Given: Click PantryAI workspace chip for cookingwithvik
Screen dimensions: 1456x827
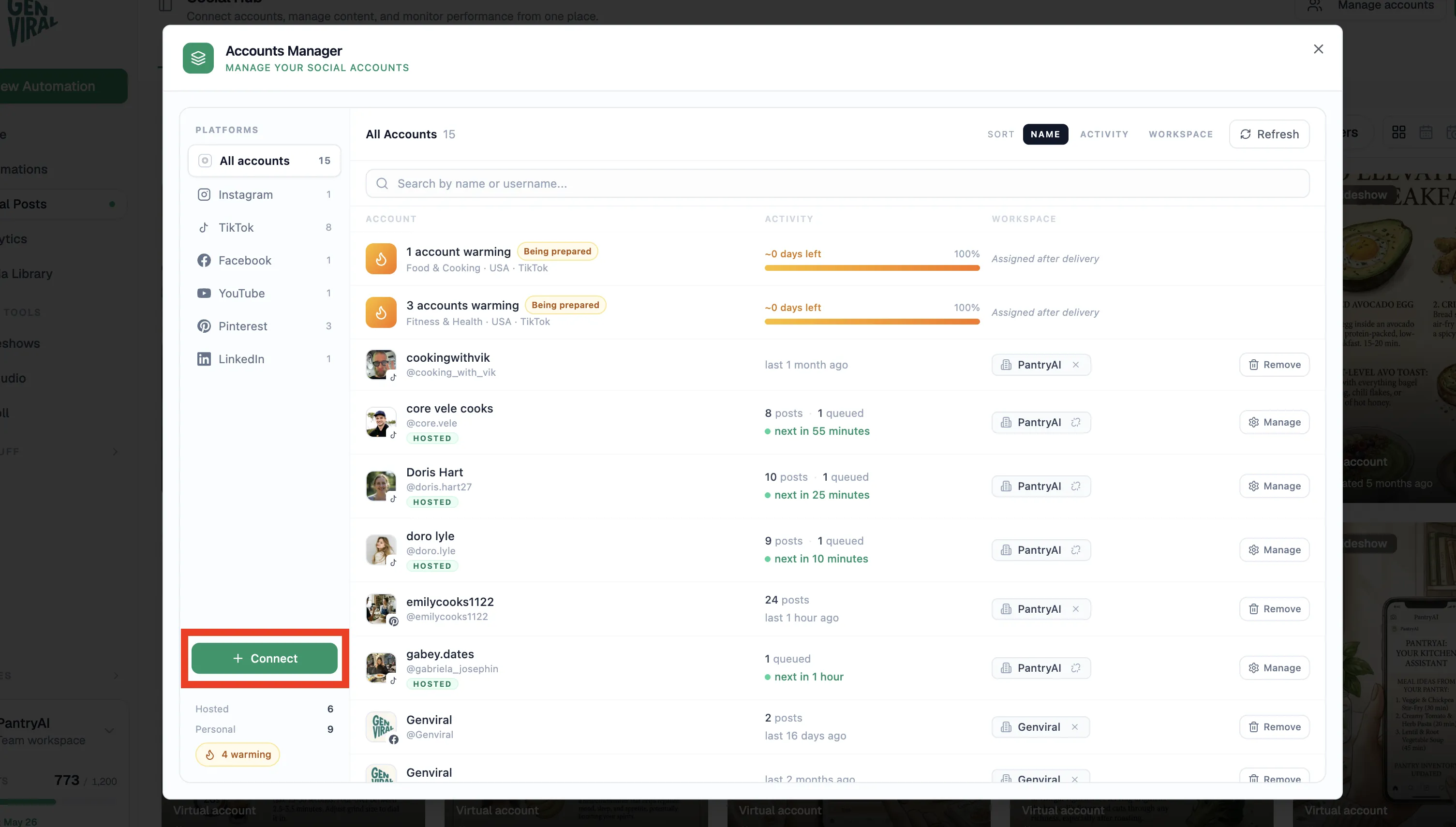Looking at the screenshot, I should click(x=1041, y=365).
